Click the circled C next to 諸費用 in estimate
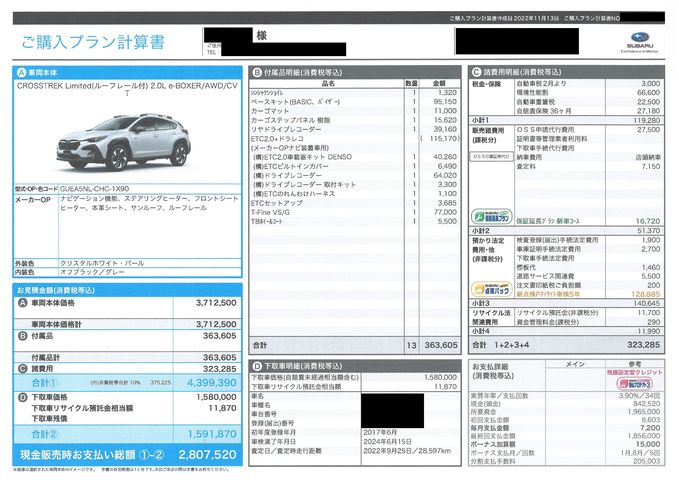679x480 pixels. pos(23,369)
